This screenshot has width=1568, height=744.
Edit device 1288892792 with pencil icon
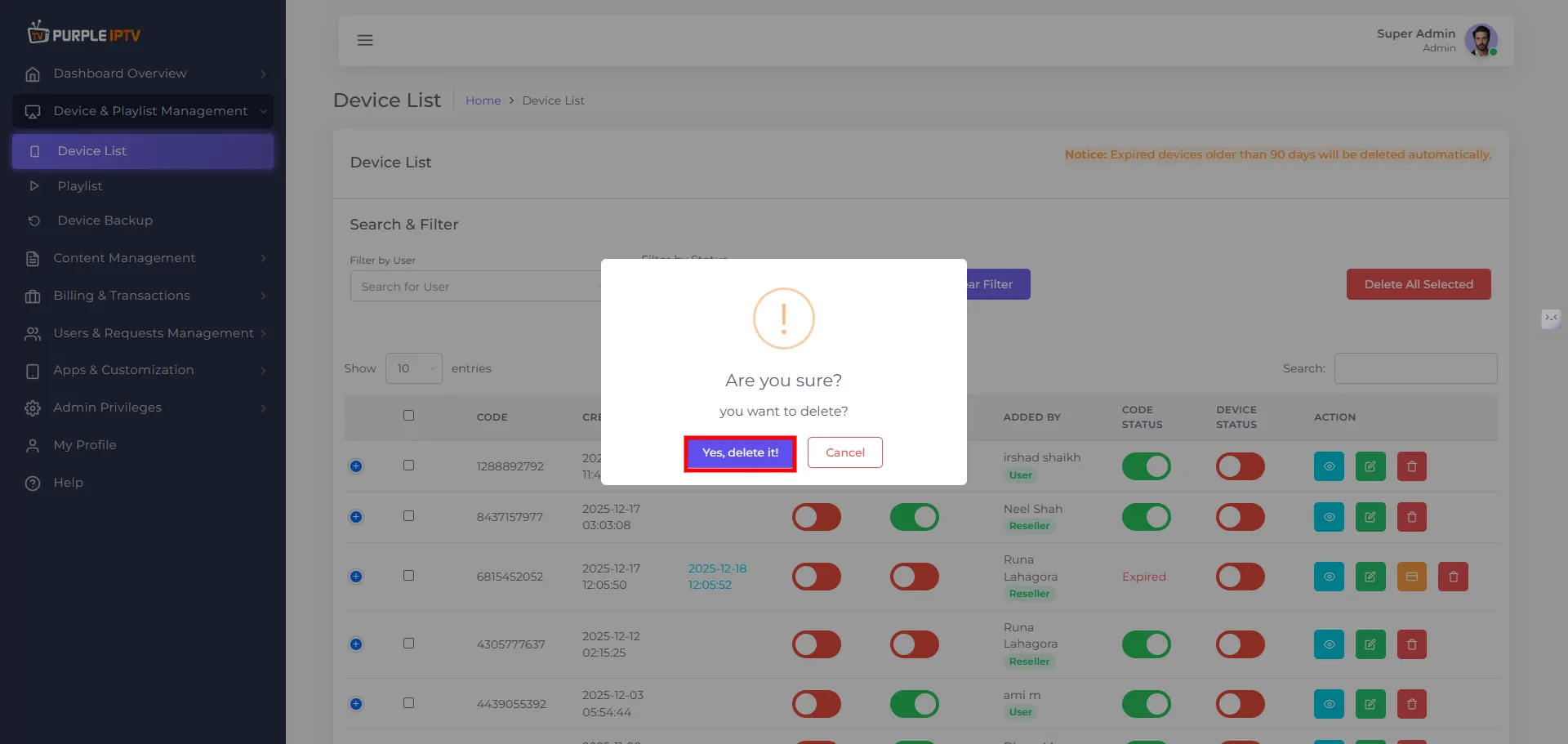[x=1370, y=466]
